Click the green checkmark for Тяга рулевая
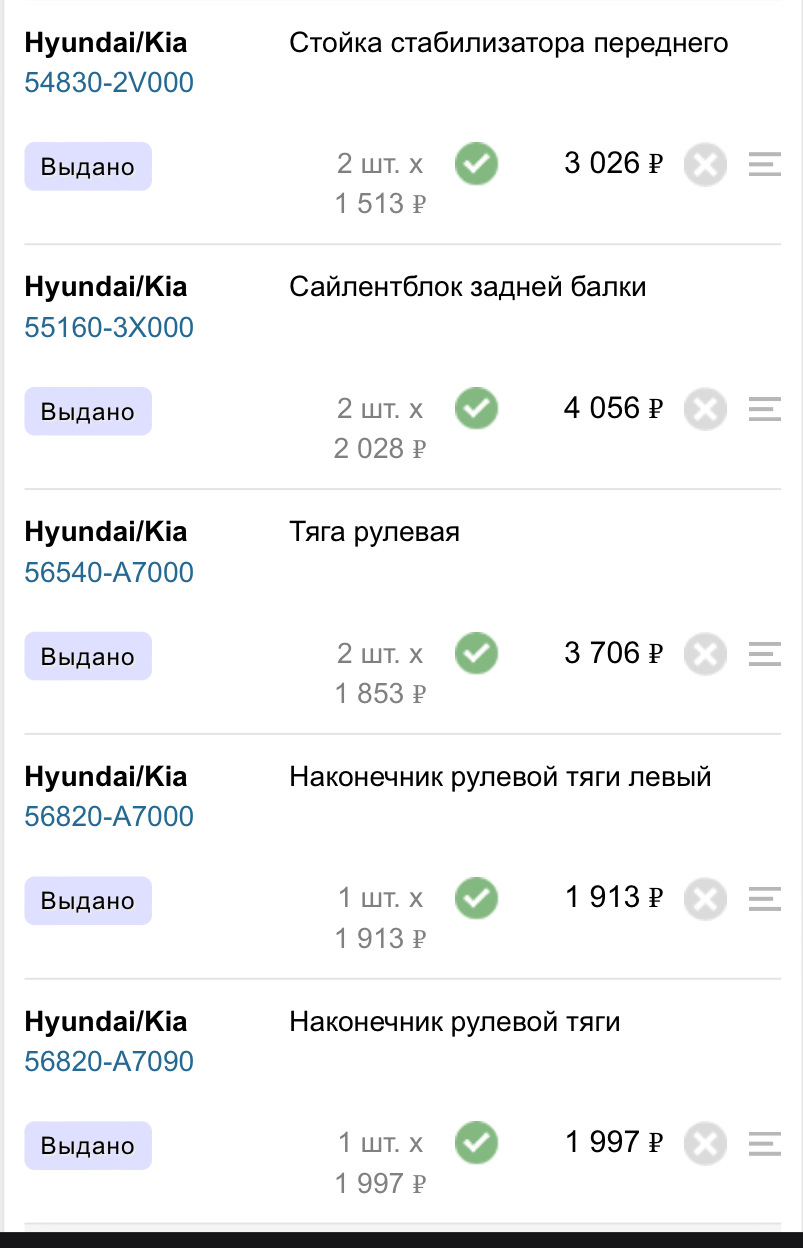 coord(476,653)
